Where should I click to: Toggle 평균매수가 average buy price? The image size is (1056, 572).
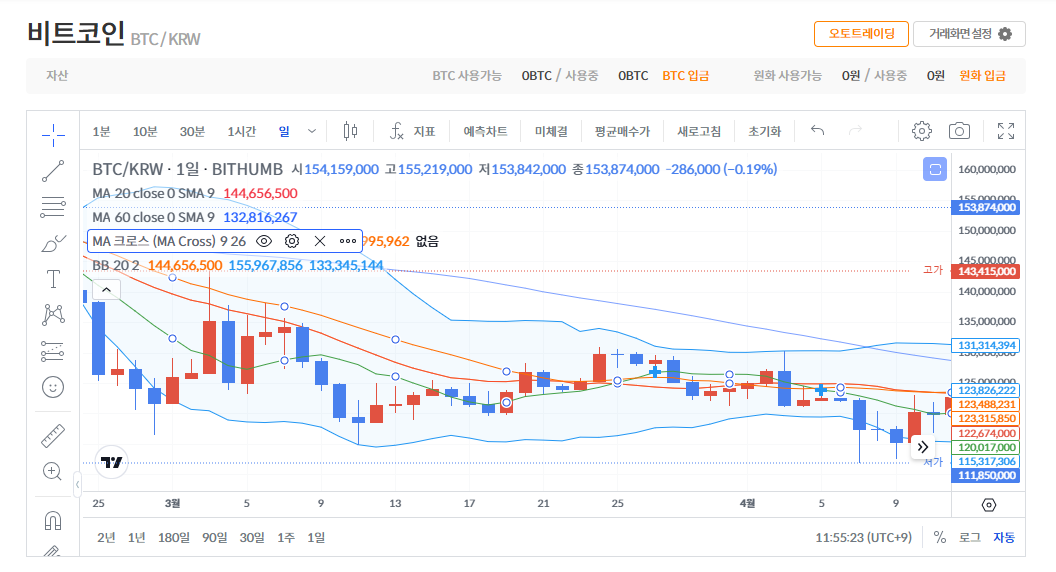coord(622,131)
